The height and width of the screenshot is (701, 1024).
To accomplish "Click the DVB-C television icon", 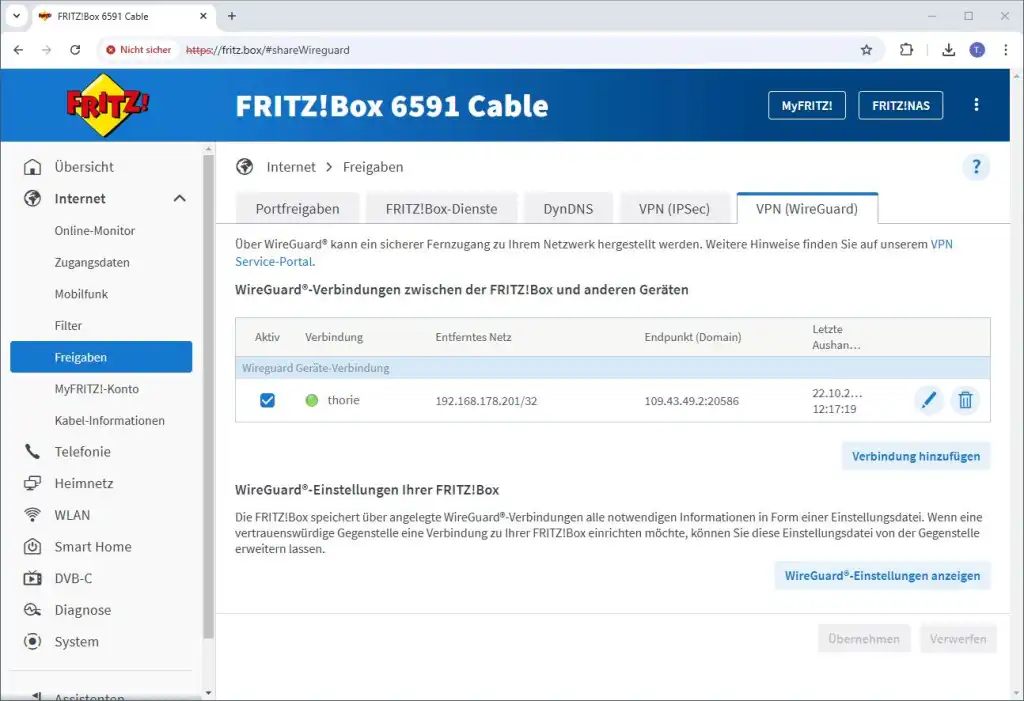I will (x=32, y=578).
